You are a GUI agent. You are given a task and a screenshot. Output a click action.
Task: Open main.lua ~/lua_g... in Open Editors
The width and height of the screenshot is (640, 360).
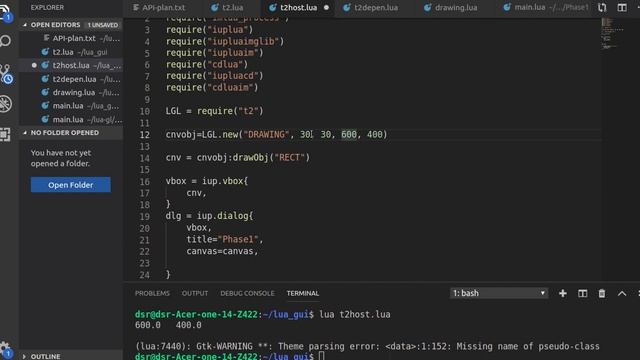tap(71, 106)
